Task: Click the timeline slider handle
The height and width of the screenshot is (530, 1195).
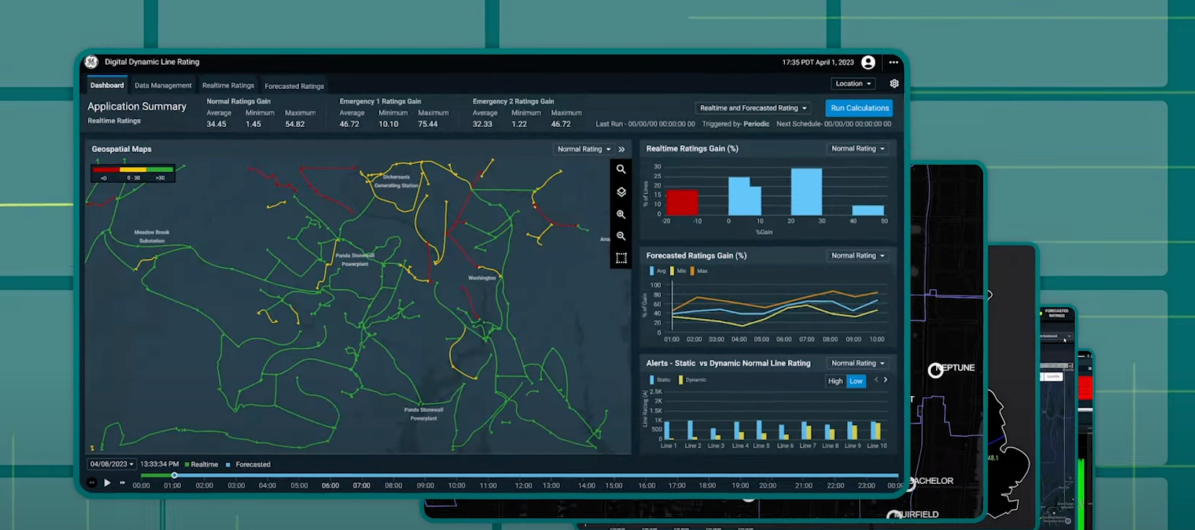Action: click(x=174, y=475)
